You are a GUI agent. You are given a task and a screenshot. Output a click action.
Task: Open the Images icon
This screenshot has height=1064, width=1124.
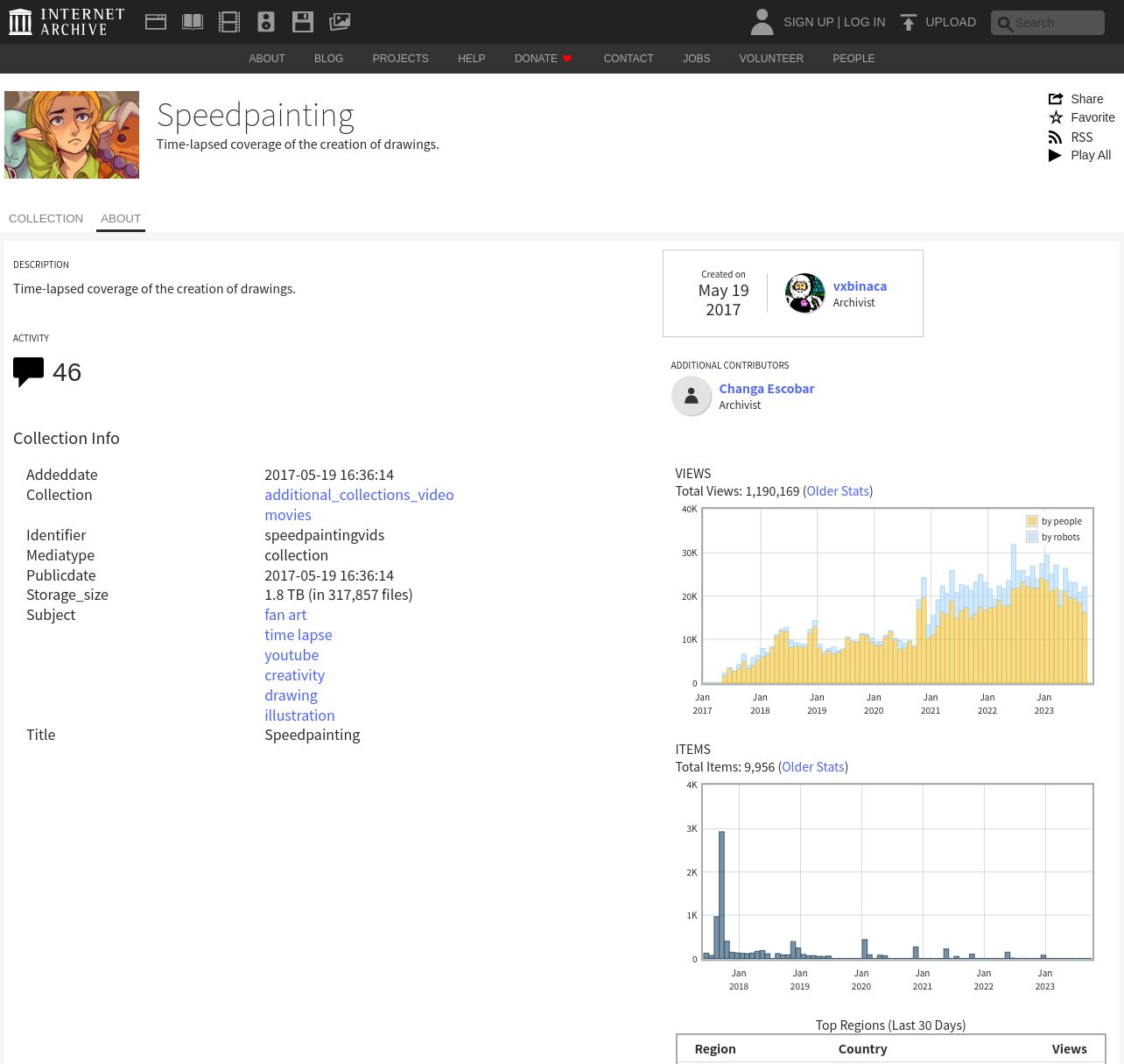click(x=340, y=22)
